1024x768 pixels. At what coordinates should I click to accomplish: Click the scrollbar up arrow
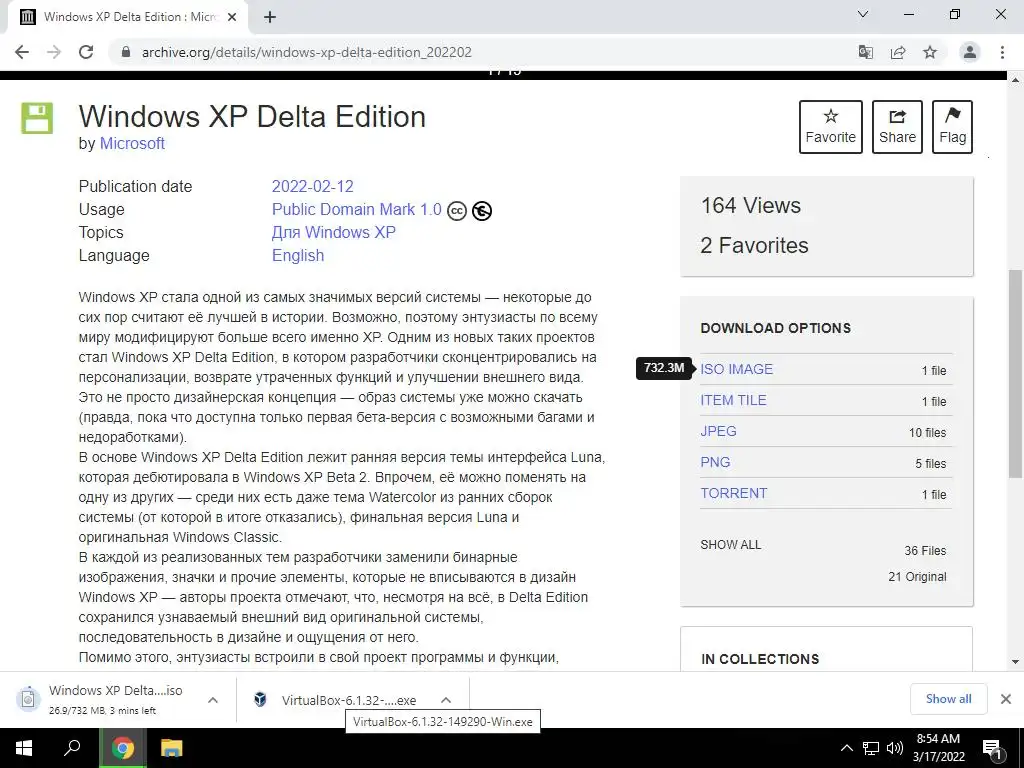coord(1015,80)
